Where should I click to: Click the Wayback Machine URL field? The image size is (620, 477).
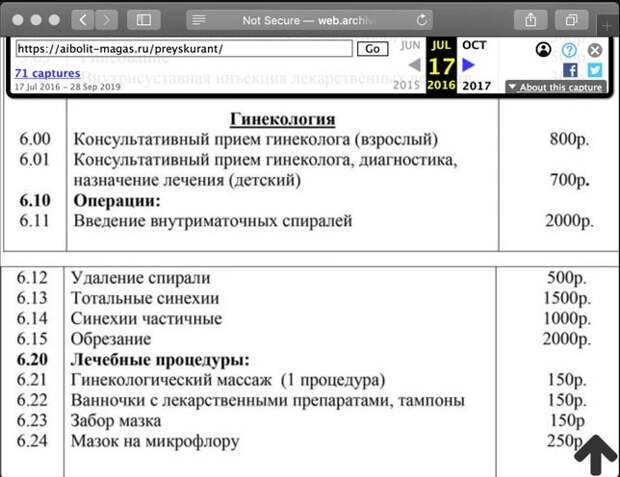tap(184, 49)
